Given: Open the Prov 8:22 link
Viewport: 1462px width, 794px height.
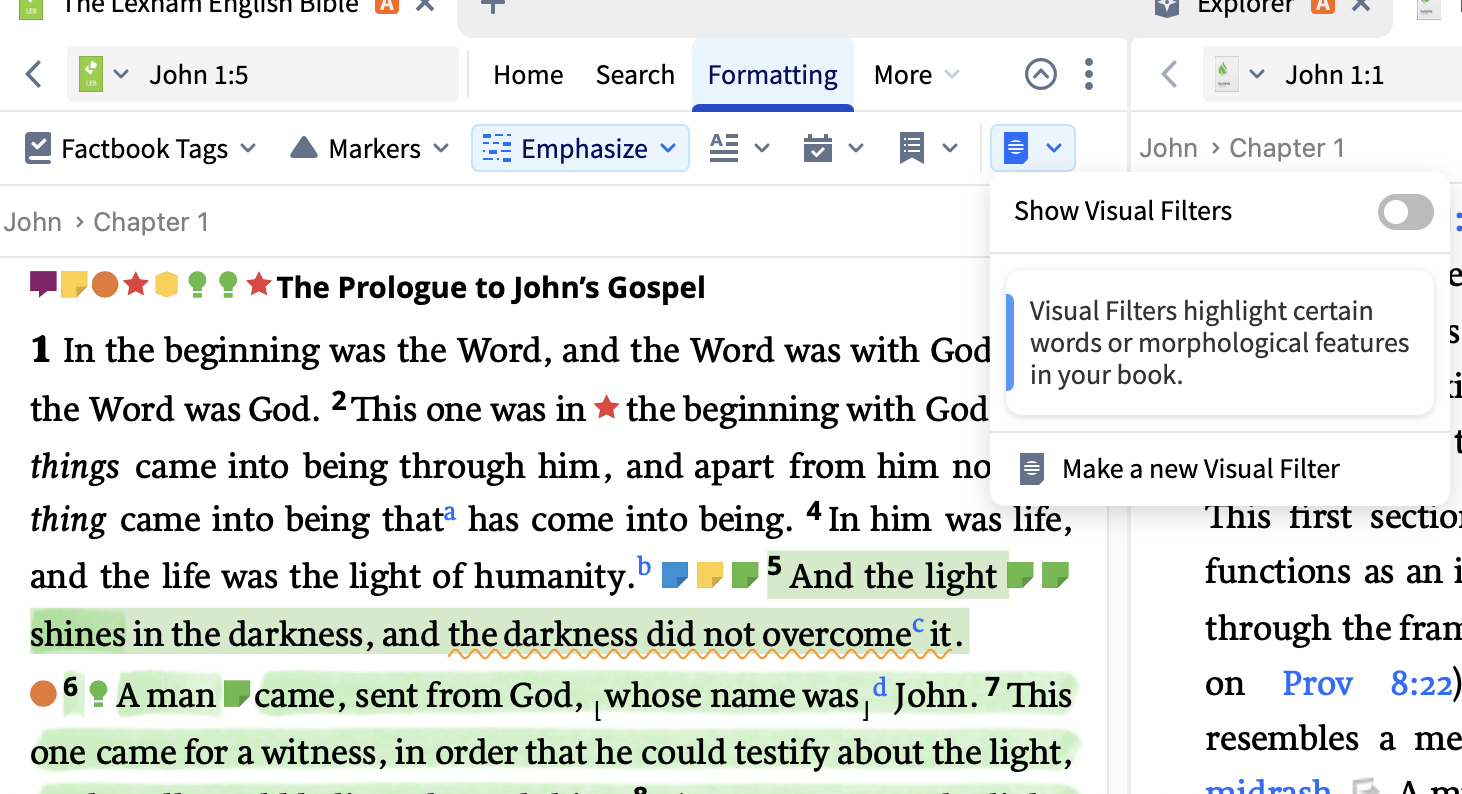Looking at the screenshot, I should coord(1366,684).
